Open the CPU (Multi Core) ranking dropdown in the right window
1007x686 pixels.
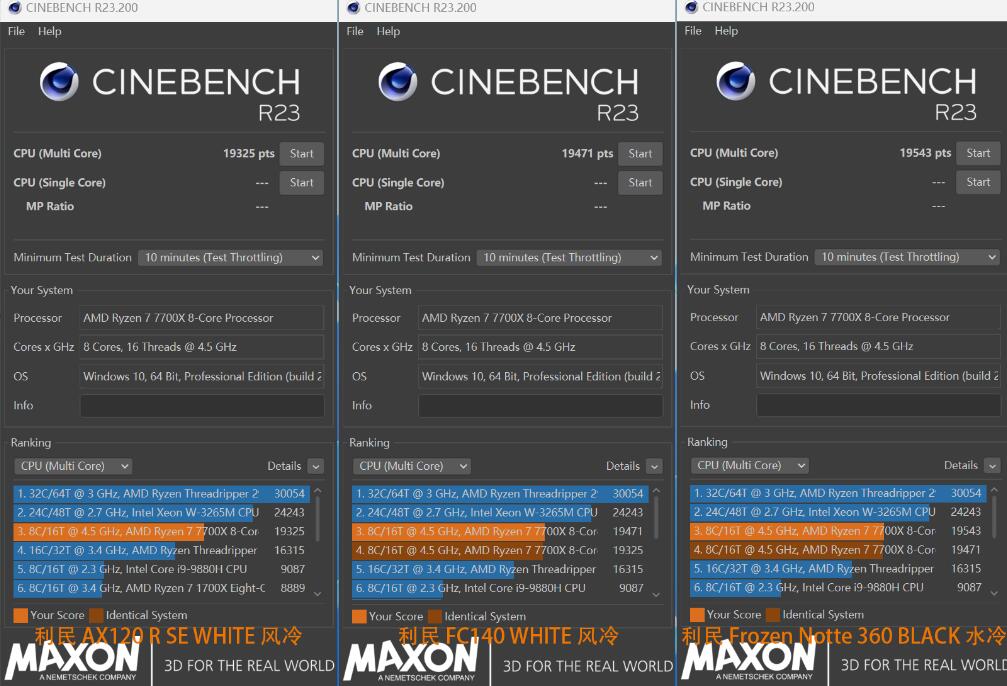tap(749, 465)
